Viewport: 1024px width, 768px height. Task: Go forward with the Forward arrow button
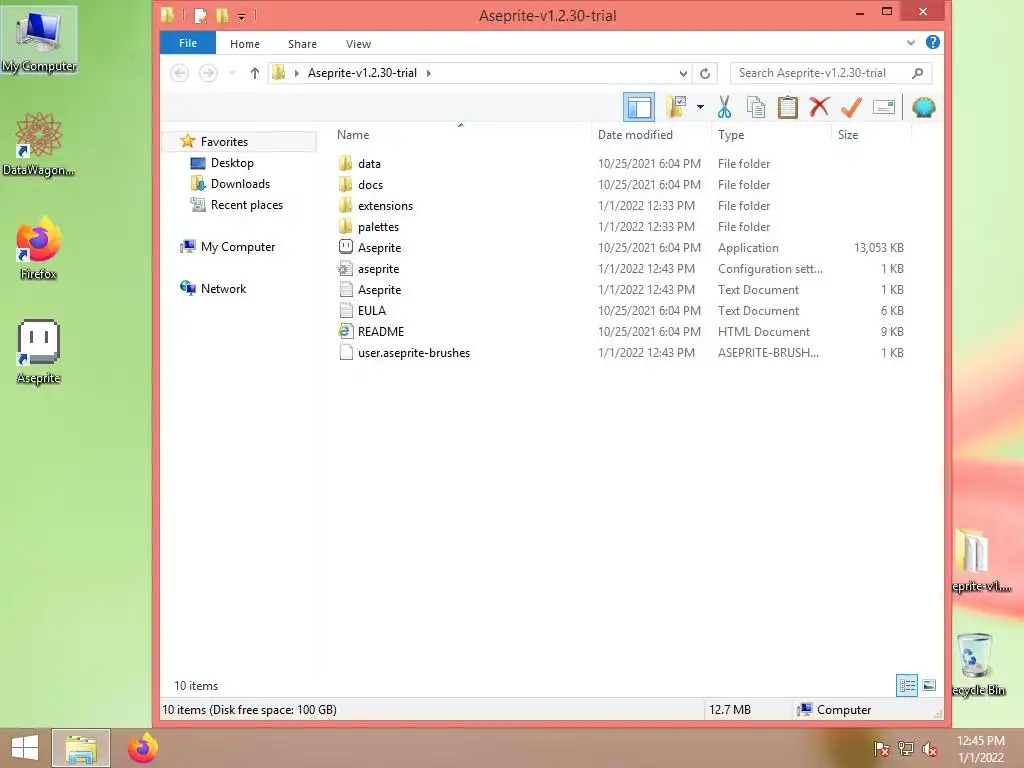click(208, 73)
